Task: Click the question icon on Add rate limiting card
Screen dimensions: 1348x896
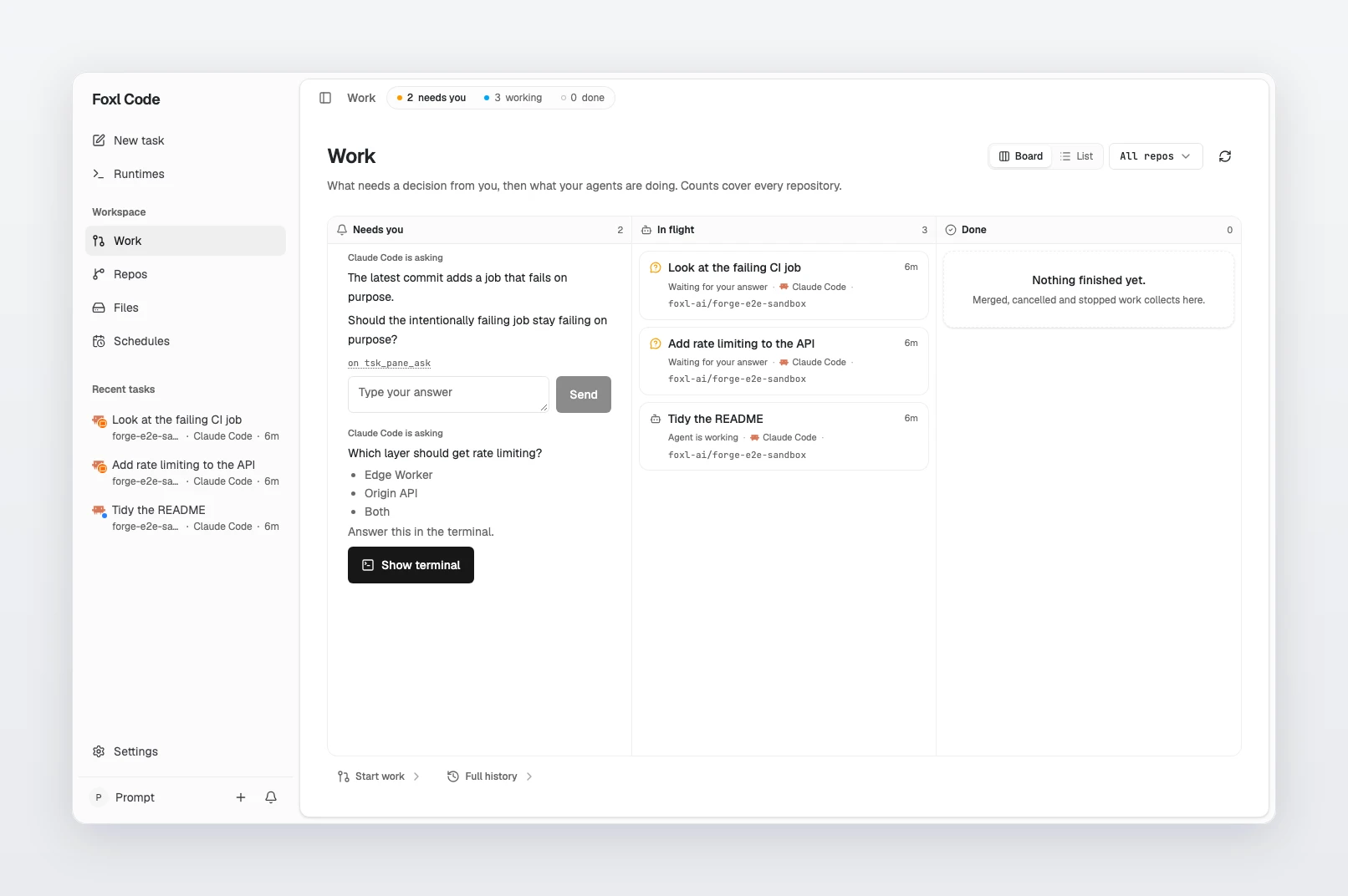Action: tap(656, 344)
